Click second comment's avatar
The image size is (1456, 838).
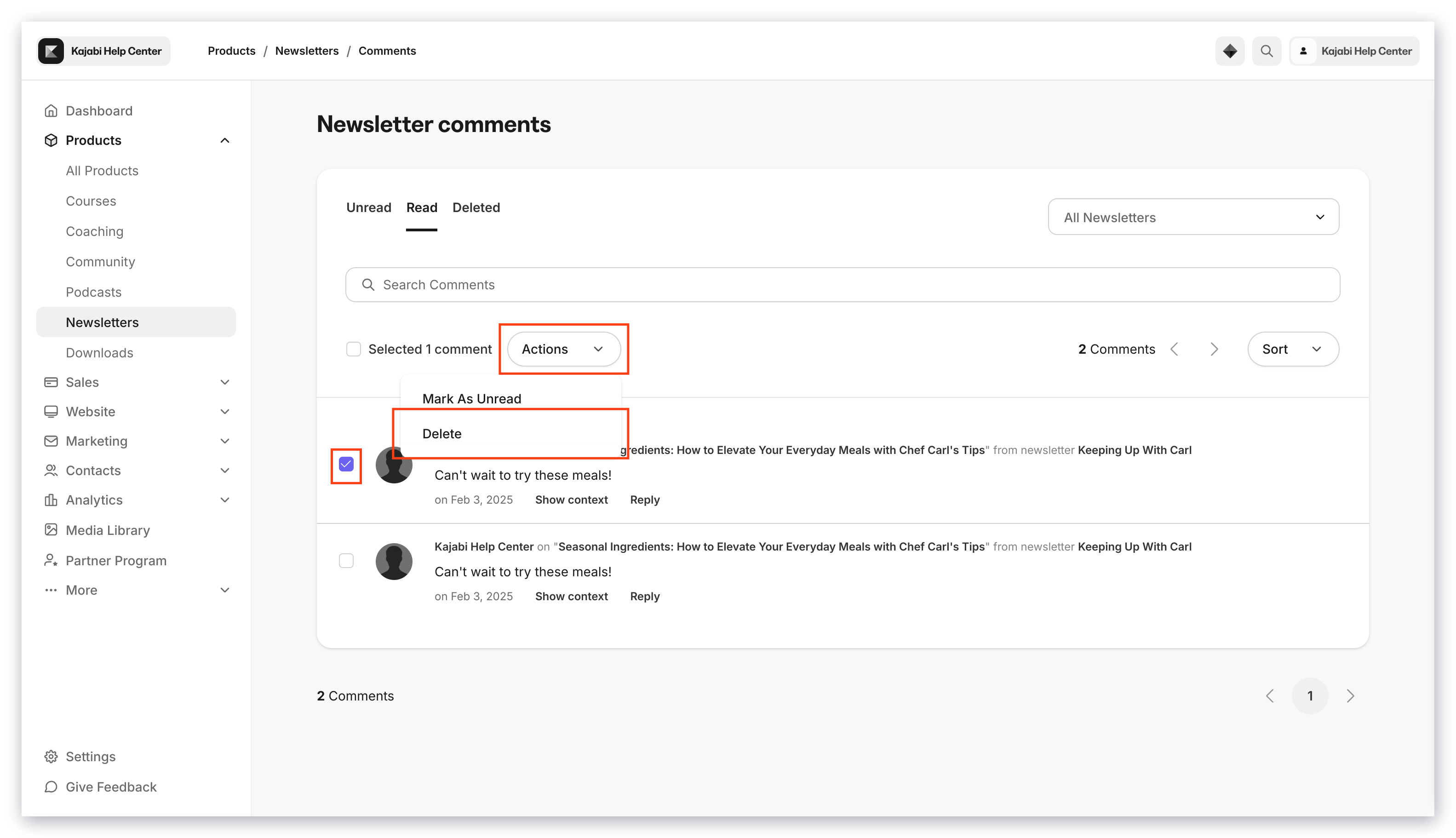pyautogui.click(x=394, y=561)
